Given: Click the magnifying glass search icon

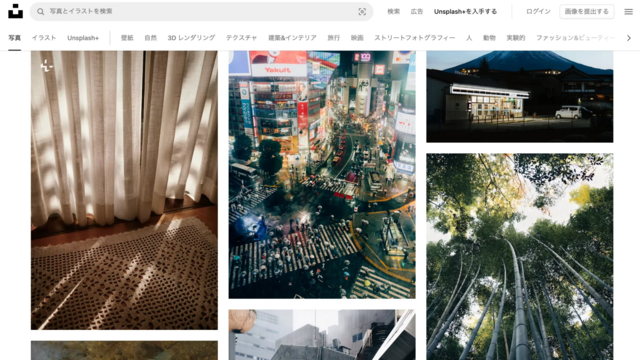Looking at the screenshot, I should click(40, 11).
